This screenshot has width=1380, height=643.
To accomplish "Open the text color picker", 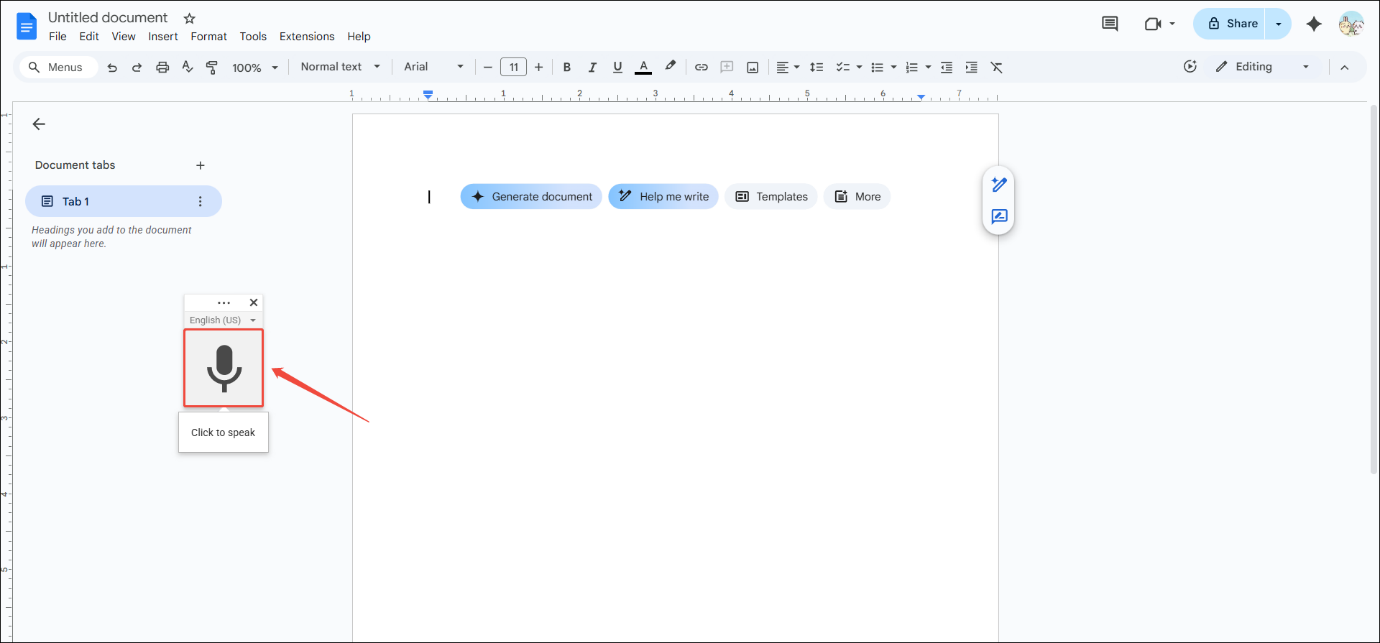I will point(643,66).
